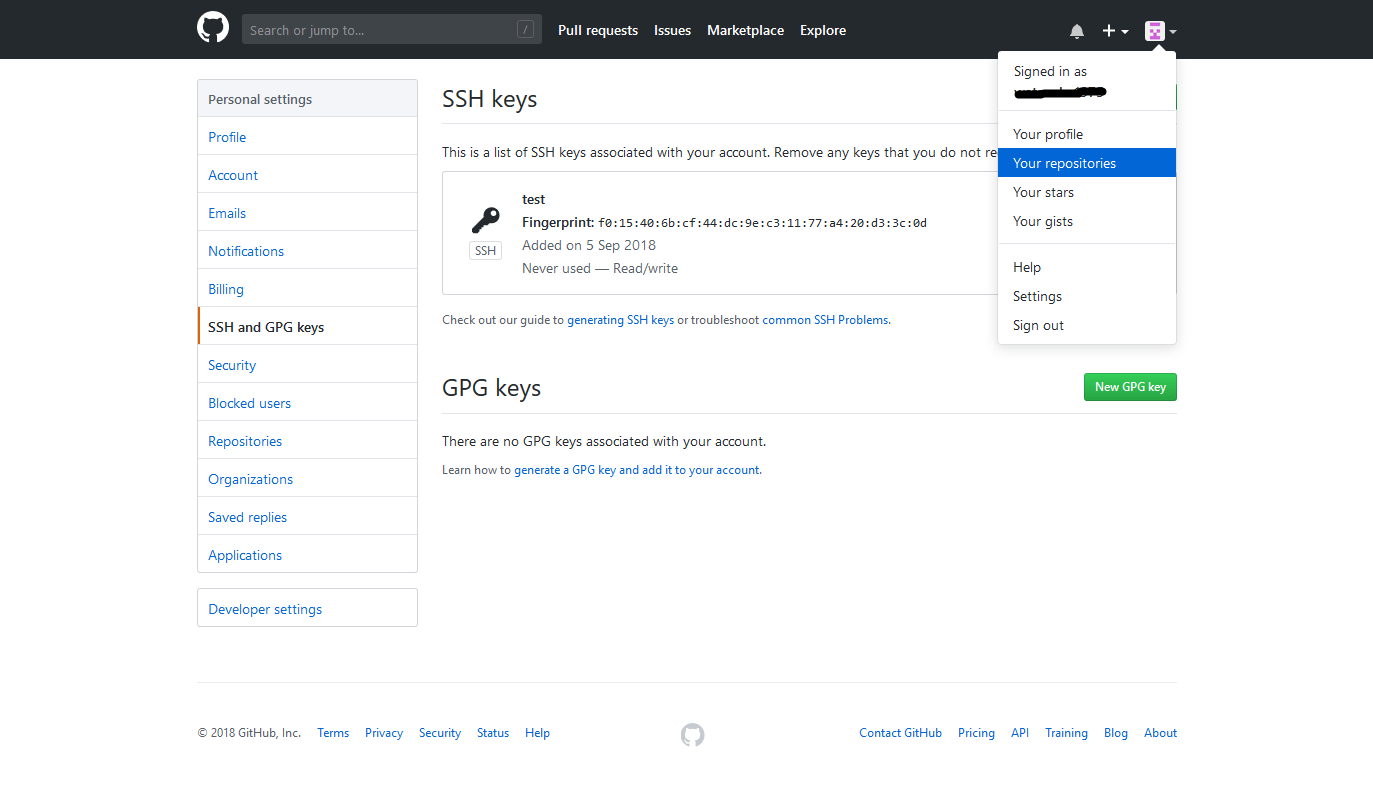Expand the plus create-new dropdown
This screenshot has width=1373, height=796.
(x=1115, y=31)
